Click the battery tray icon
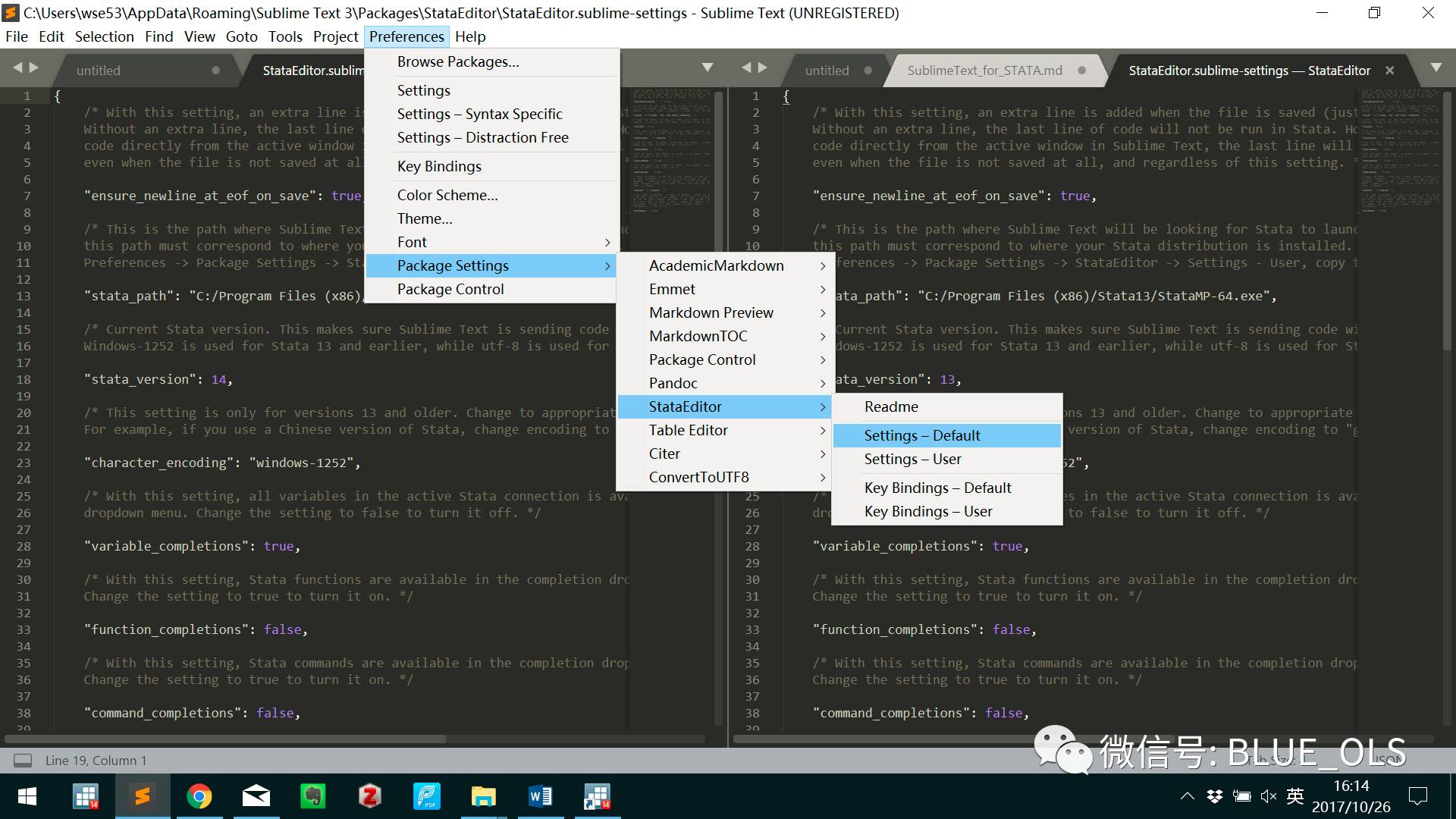Screen dimensions: 1456x819 [1242, 796]
